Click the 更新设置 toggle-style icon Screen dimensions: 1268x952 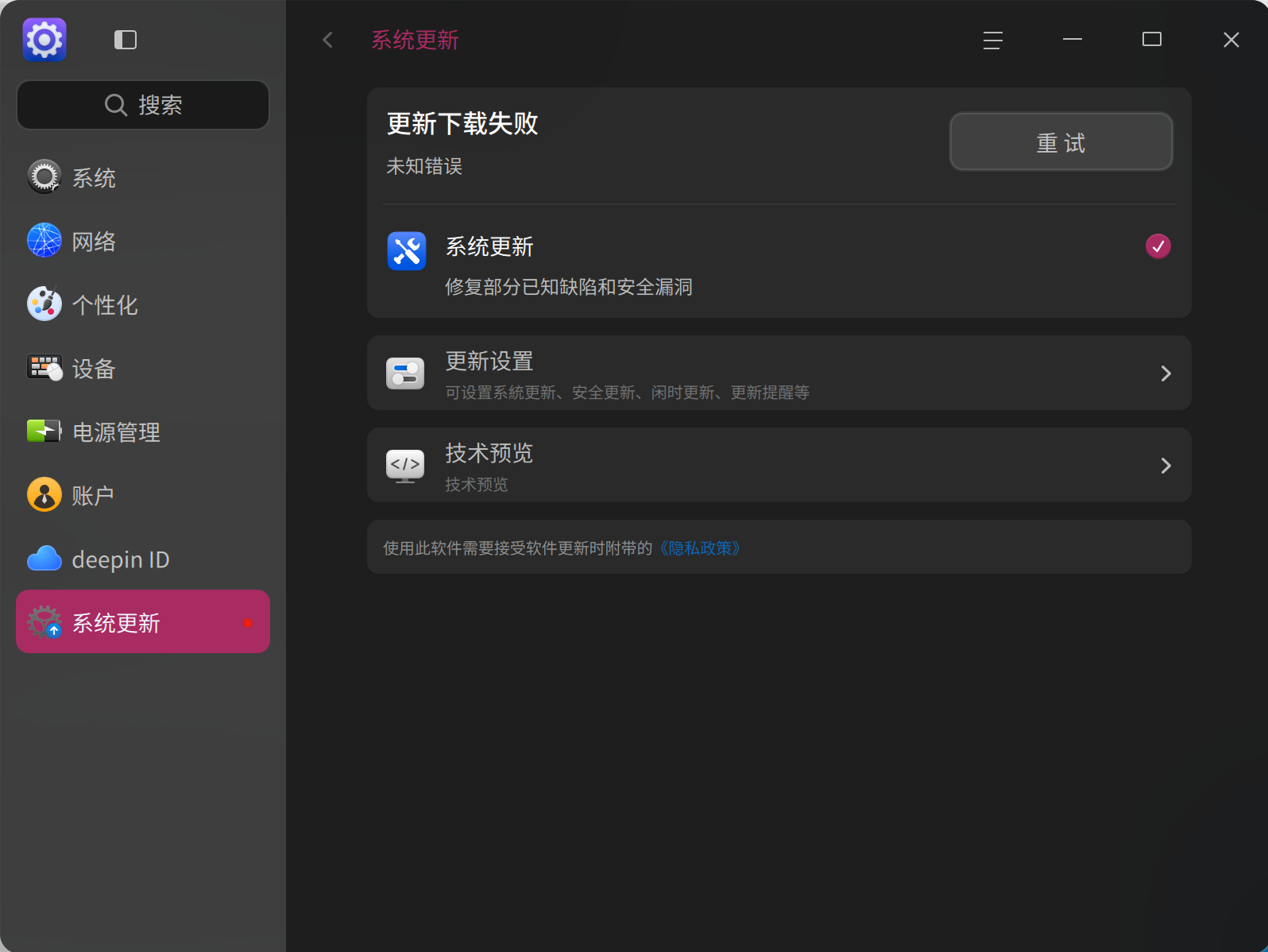tap(405, 373)
